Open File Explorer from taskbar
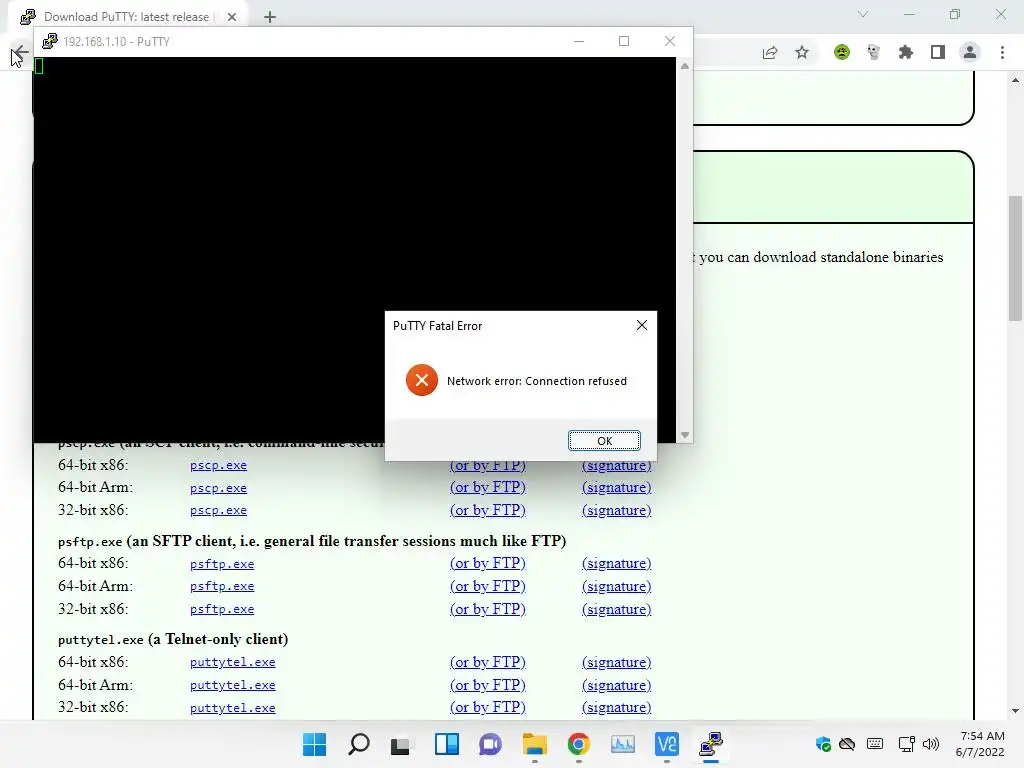Screen dimensions: 1024x768 pos(534,744)
